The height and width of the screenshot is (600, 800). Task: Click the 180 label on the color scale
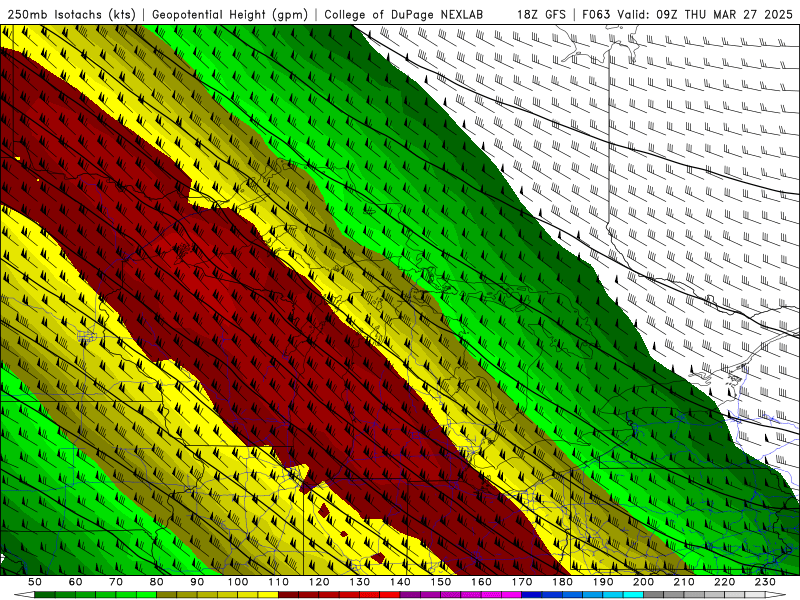click(562, 582)
